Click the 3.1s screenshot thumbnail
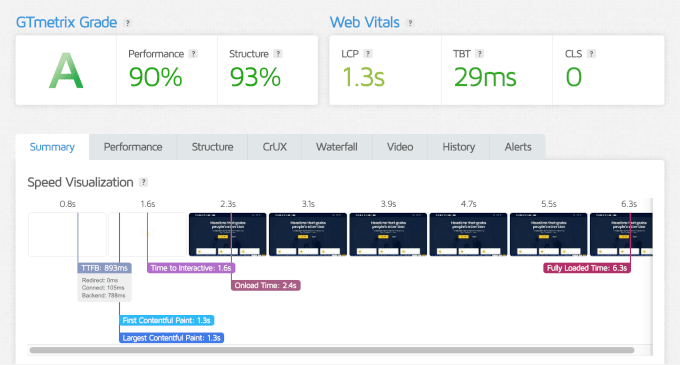The height and width of the screenshot is (365, 680). (308, 235)
